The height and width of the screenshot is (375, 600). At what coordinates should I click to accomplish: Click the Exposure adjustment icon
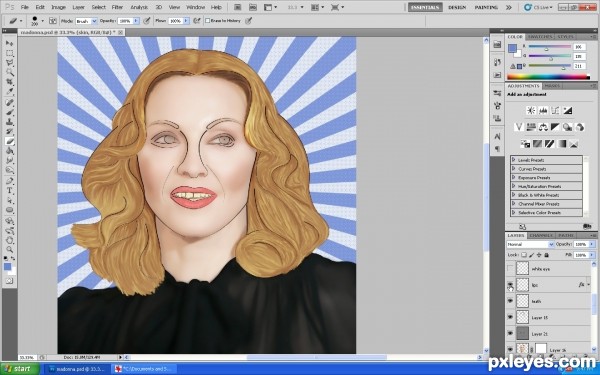tap(567, 111)
